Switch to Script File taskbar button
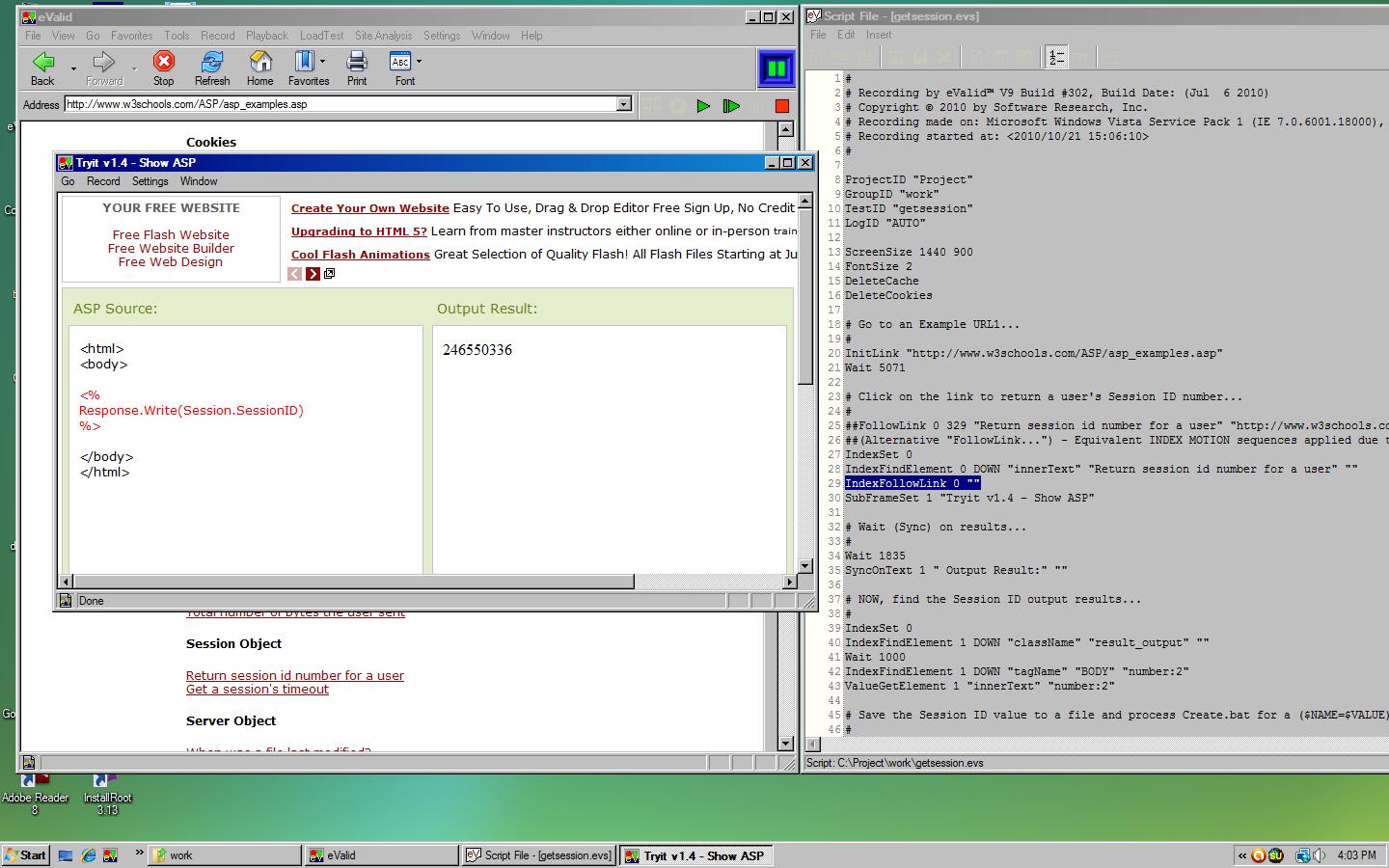 539,855
